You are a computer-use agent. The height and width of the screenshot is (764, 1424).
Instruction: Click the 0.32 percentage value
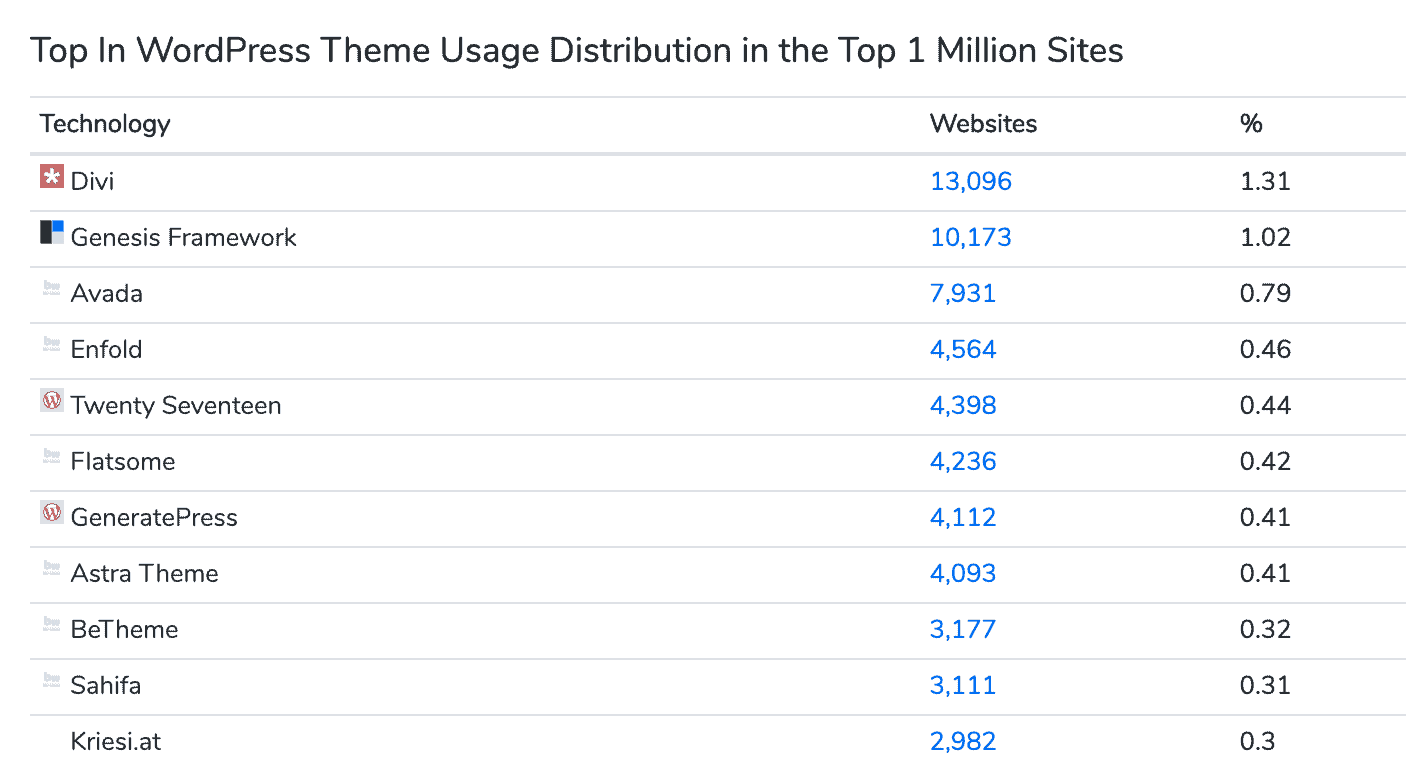tap(1265, 629)
